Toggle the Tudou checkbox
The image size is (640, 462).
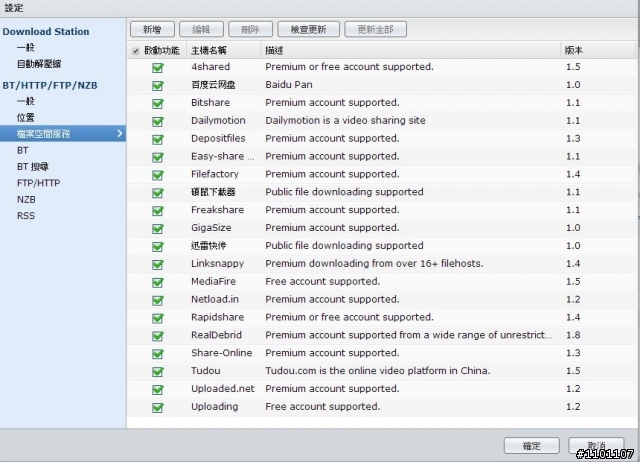158,372
